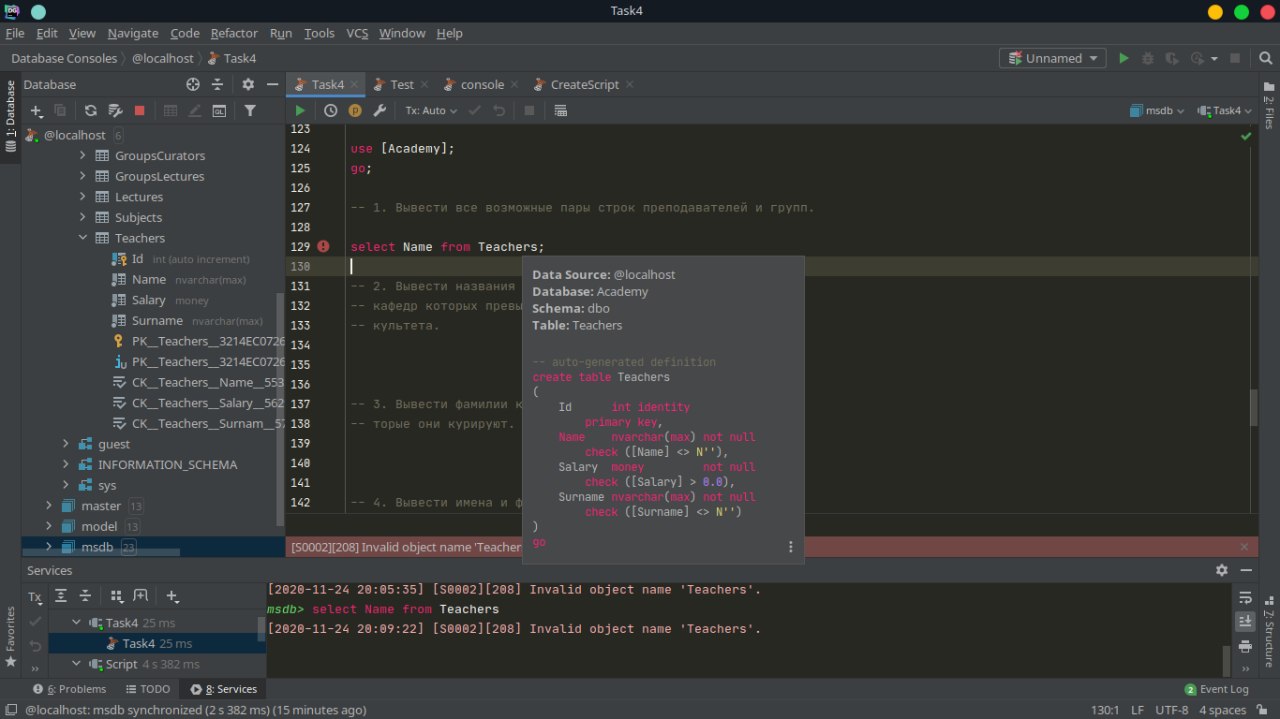This screenshot has width=1280, height=719.
Task: Open the query history clock icon
Action: (330, 111)
